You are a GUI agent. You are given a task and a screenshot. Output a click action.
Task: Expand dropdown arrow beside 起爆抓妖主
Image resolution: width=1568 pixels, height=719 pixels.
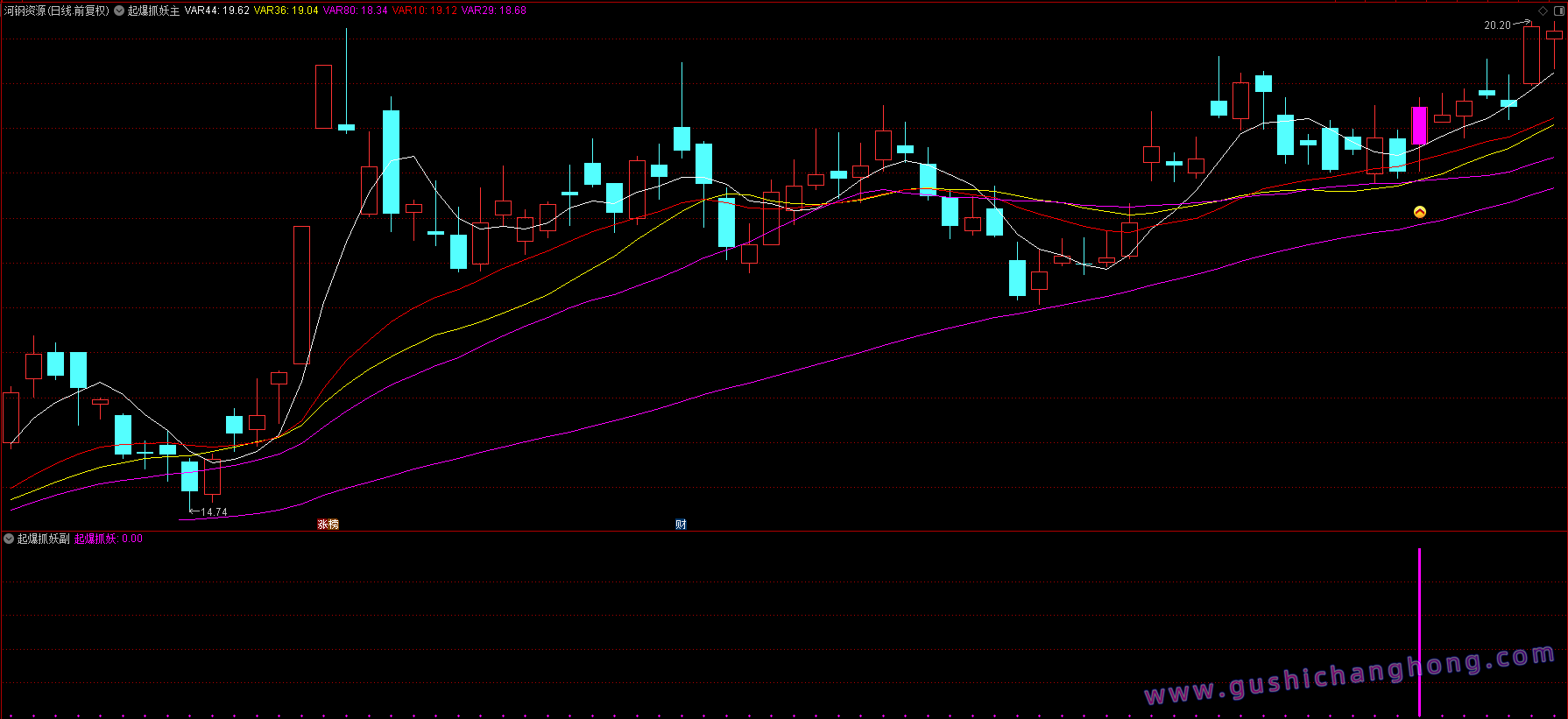(119, 11)
